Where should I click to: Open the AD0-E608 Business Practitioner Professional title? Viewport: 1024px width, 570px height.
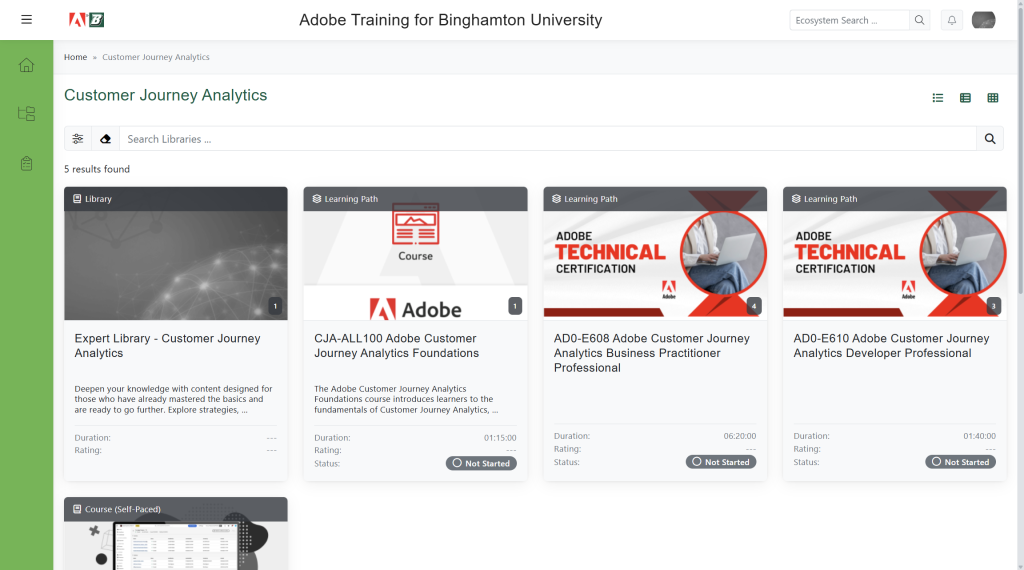tap(651, 353)
